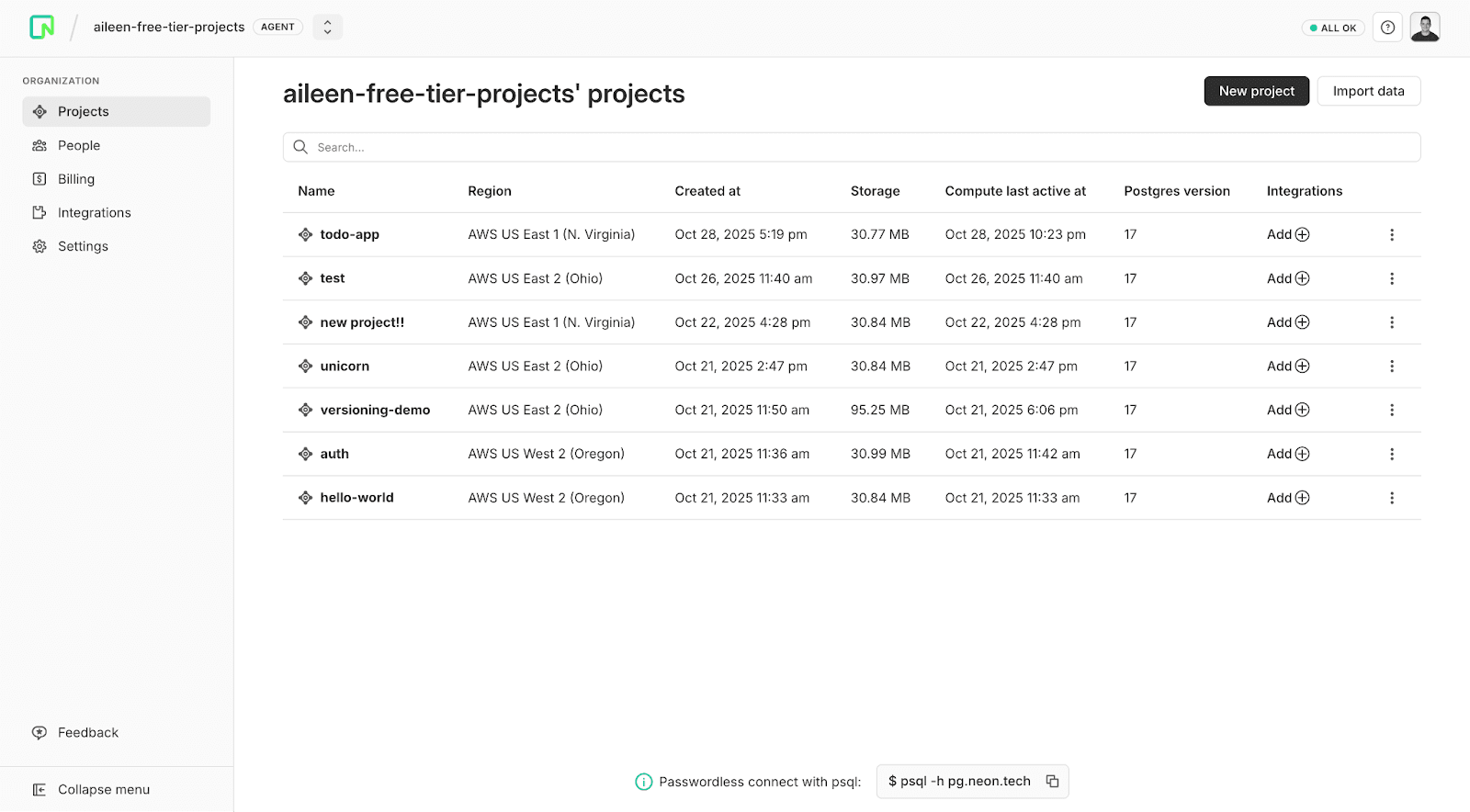The width and height of the screenshot is (1470, 812).
Task: Open Integrations sidebar item
Action: coord(94,212)
